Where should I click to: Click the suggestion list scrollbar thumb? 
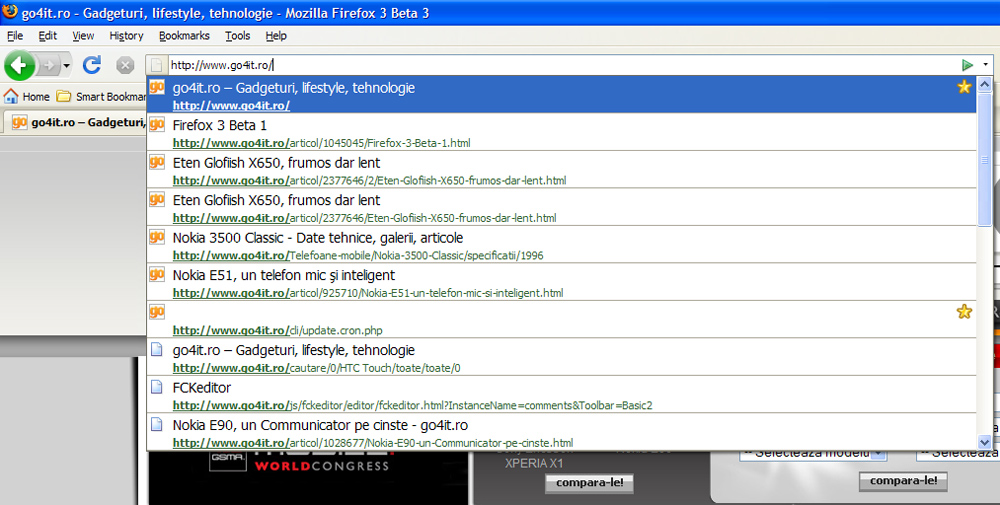pyautogui.click(x=985, y=159)
